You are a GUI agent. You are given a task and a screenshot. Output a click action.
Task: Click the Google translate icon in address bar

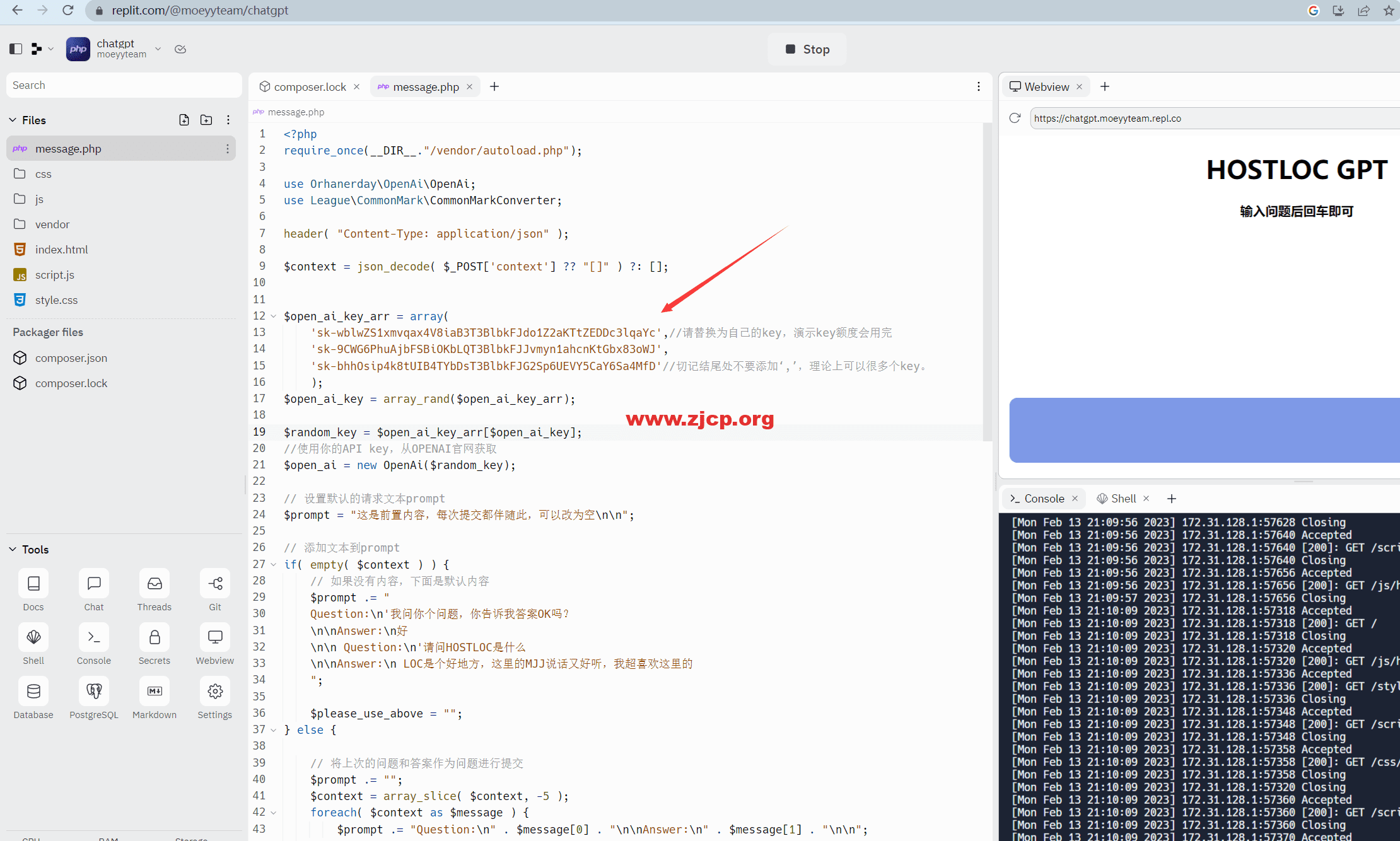(1314, 10)
